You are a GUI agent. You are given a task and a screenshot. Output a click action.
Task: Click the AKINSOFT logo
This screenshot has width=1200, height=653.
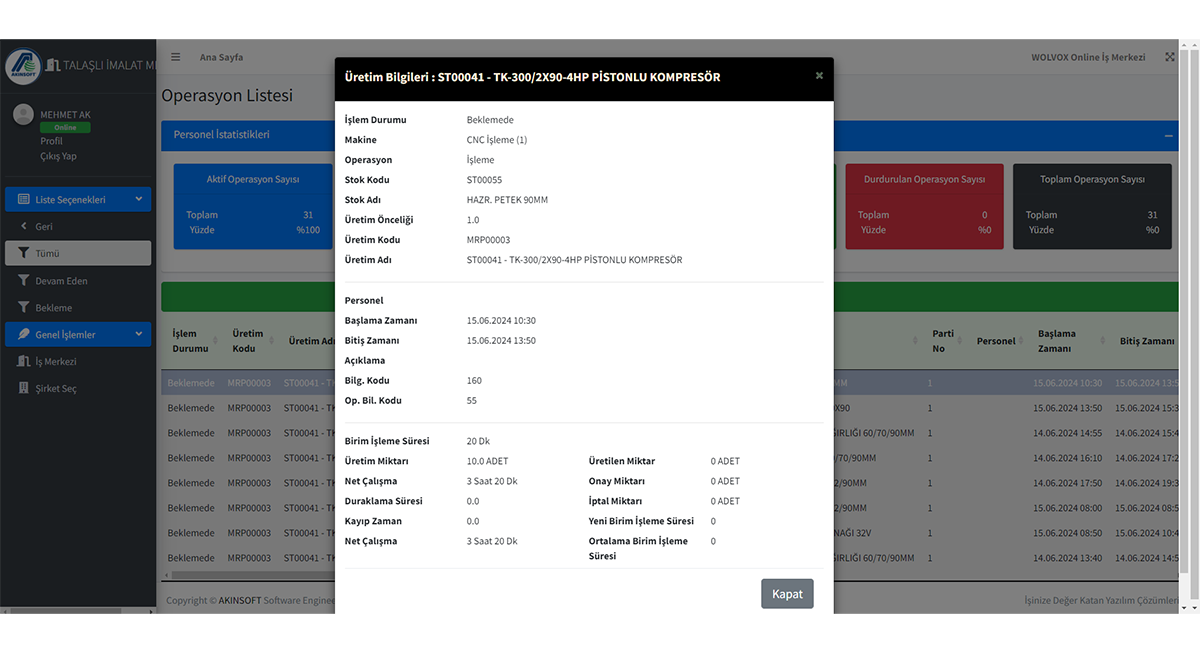pos(23,66)
